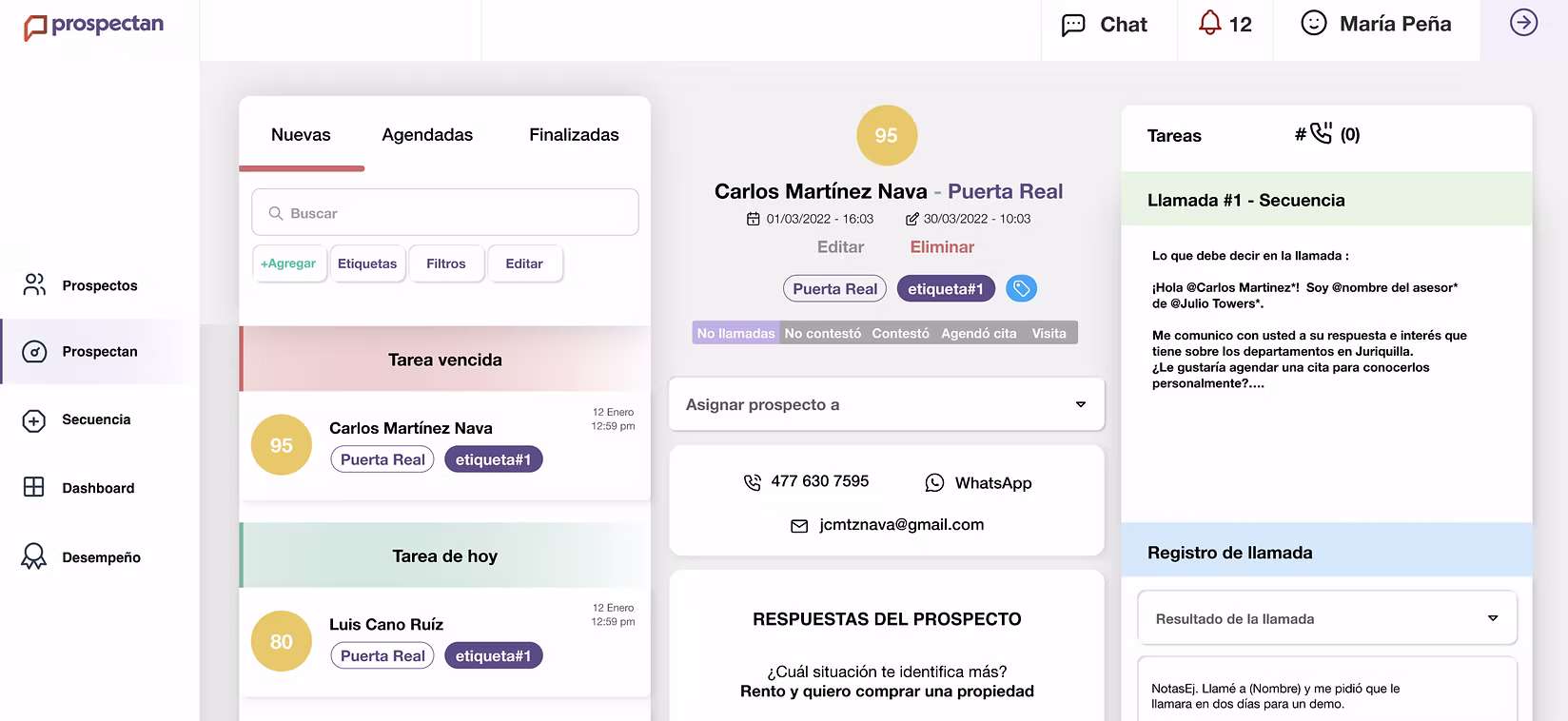Image resolution: width=1568 pixels, height=721 pixels.
Task: Click the blue tag icon beside etiqueta#1
Action: point(1021,288)
